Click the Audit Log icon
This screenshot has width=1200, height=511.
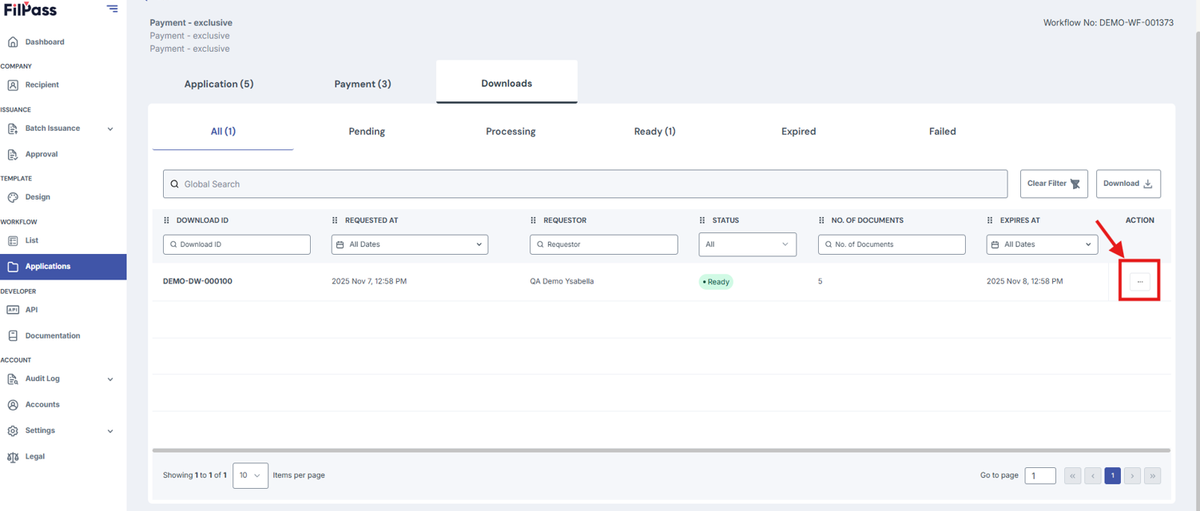[x=13, y=379]
